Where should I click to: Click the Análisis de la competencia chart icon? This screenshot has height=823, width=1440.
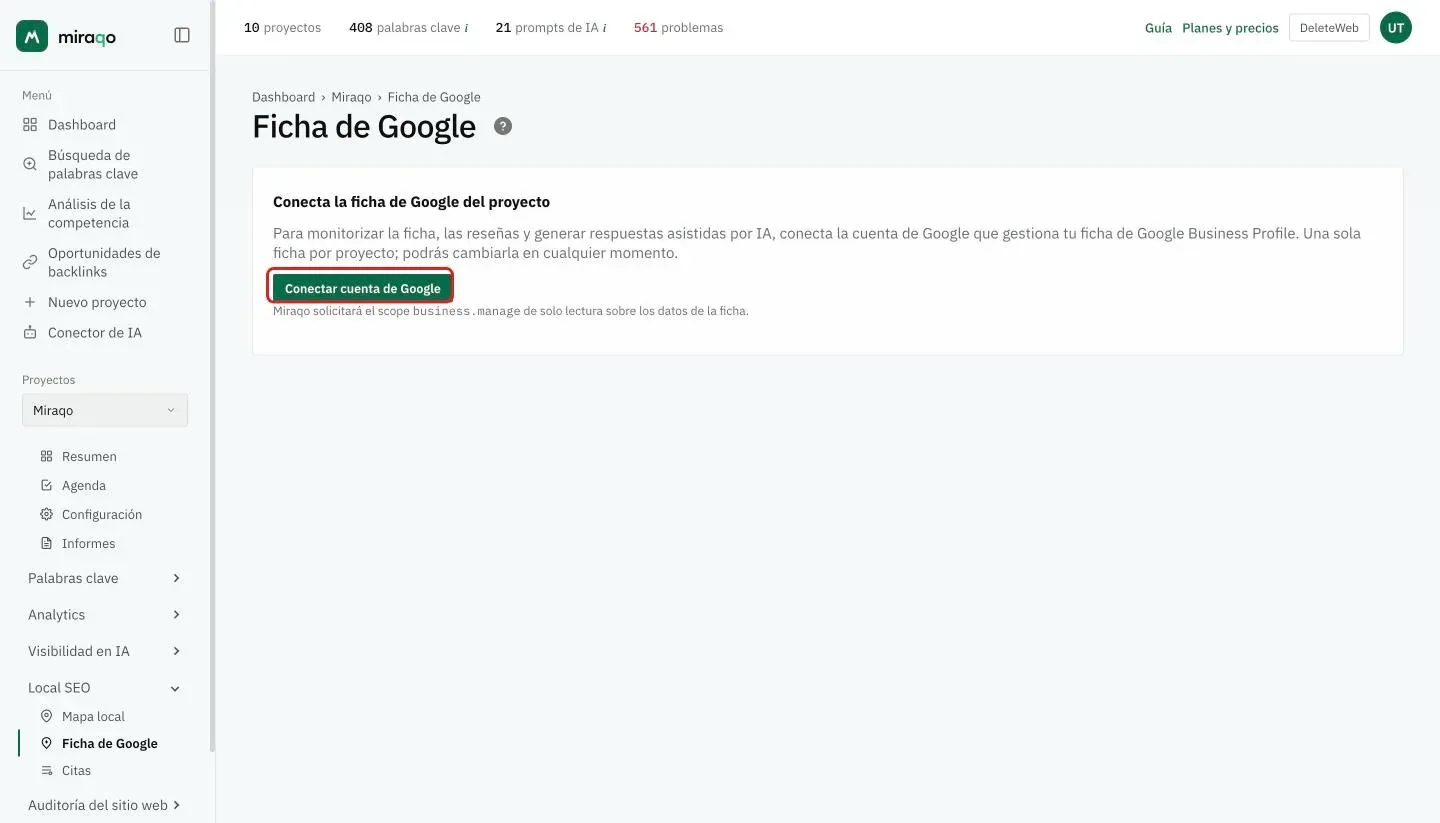pyautogui.click(x=30, y=213)
